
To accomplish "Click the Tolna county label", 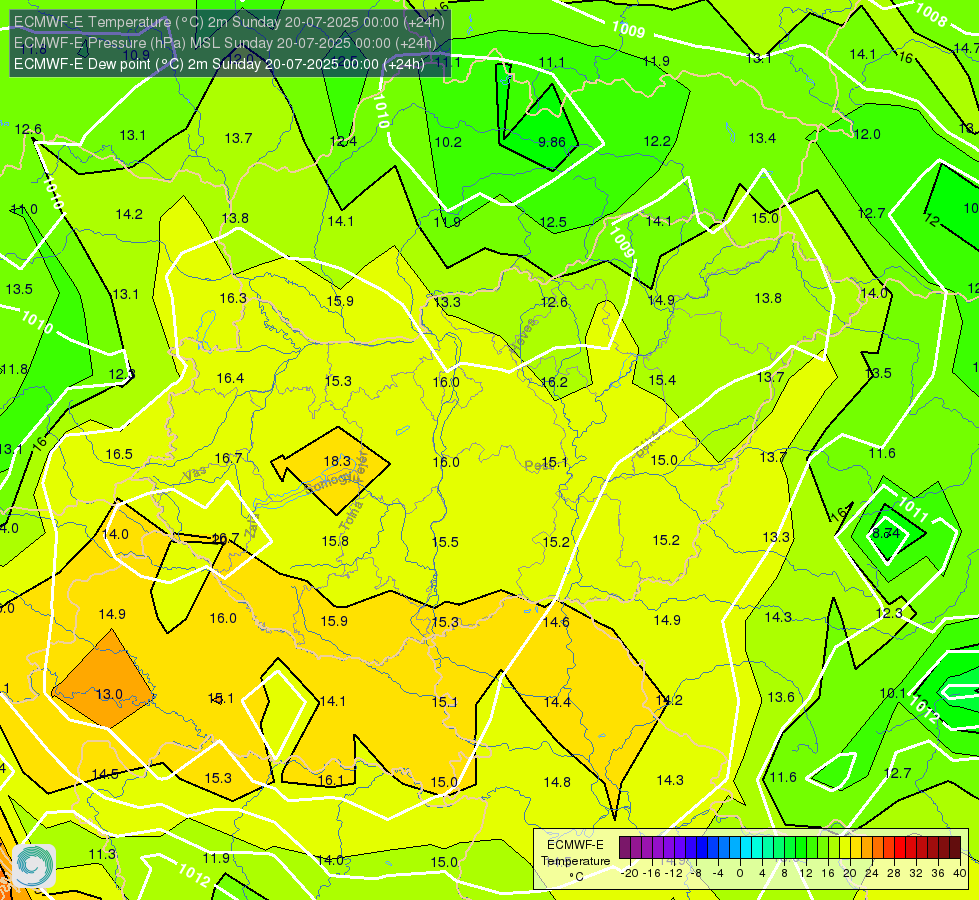I will coord(351,515).
